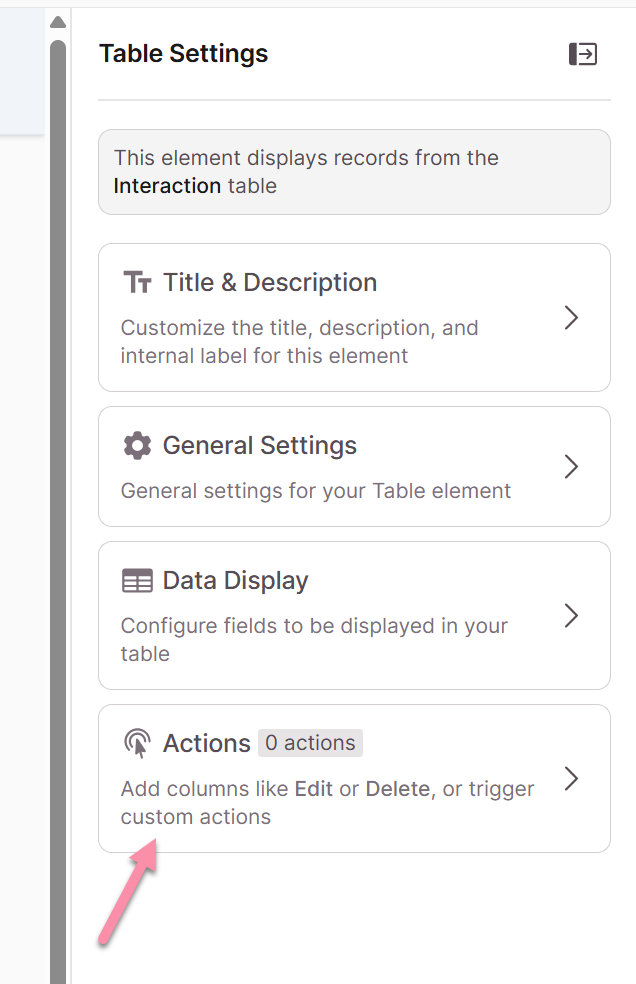The height and width of the screenshot is (984, 636).
Task: Open the Data Display heading
Action: click(235, 580)
